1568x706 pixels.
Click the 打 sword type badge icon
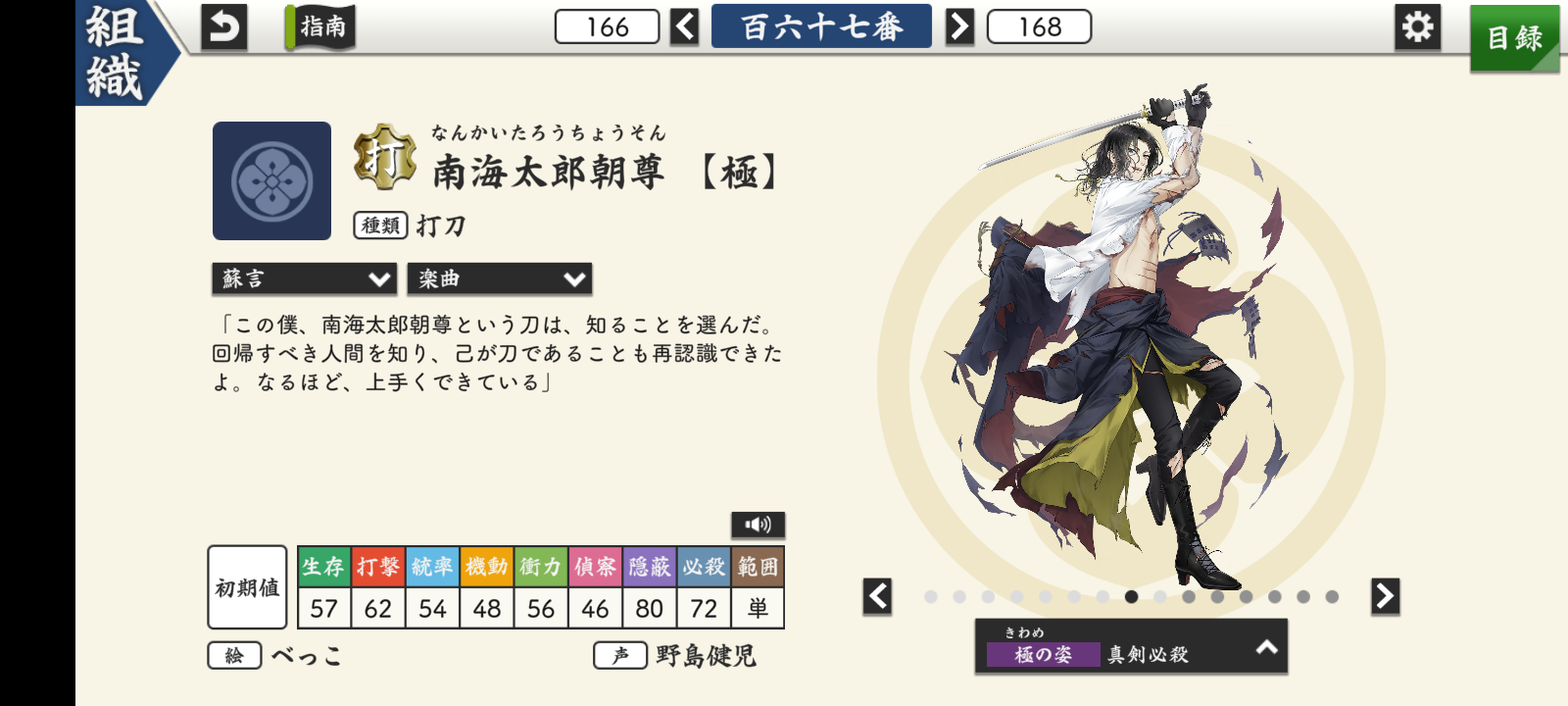(x=384, y=157)
